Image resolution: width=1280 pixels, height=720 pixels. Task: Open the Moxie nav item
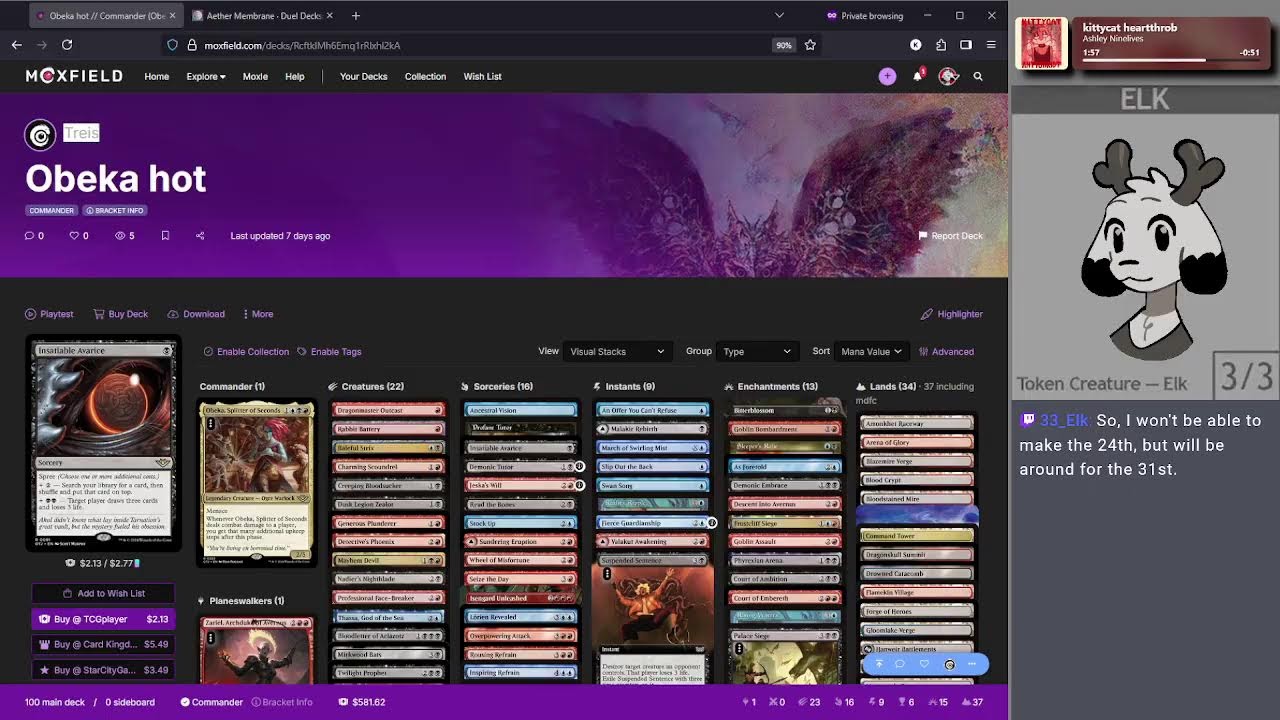(255, 76)
